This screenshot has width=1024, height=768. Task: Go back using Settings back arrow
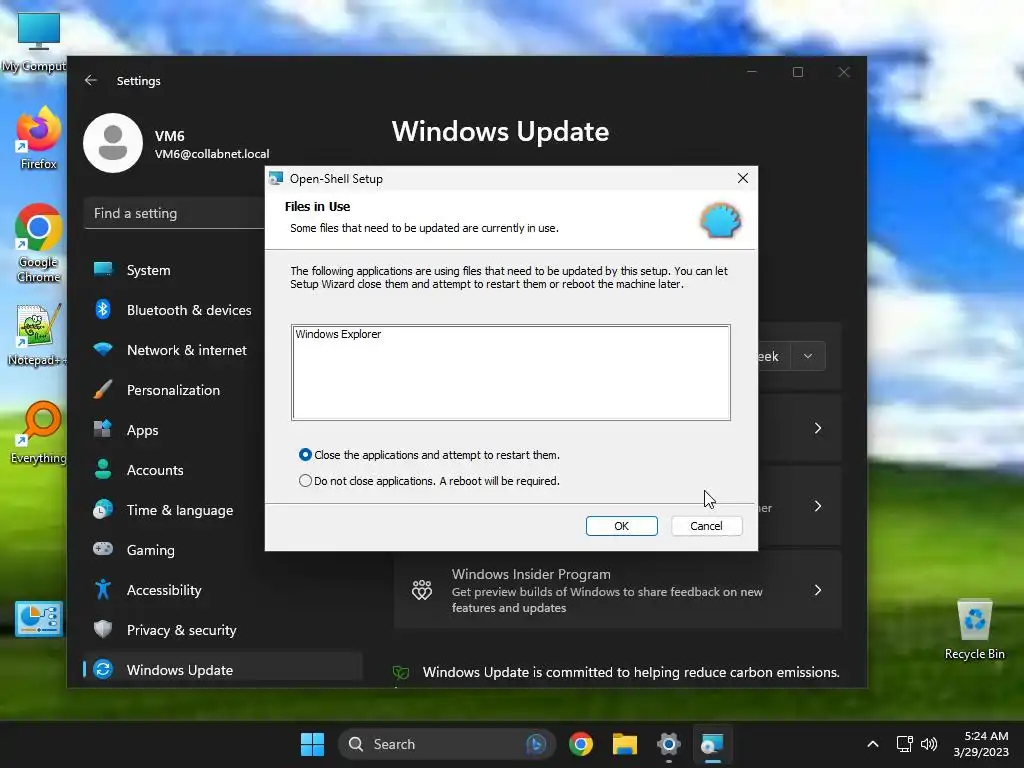tap(91, 80)
